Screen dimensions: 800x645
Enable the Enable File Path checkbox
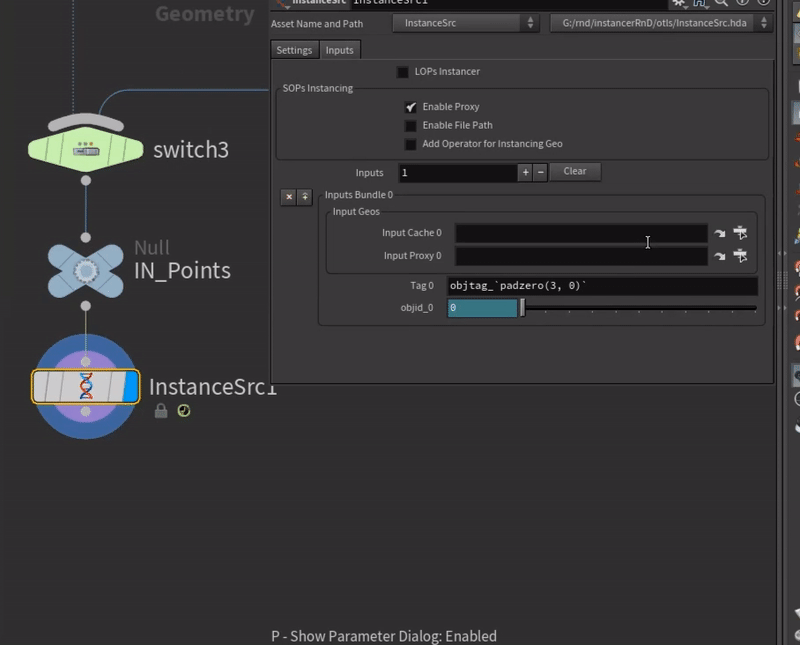tap(411, 126)
